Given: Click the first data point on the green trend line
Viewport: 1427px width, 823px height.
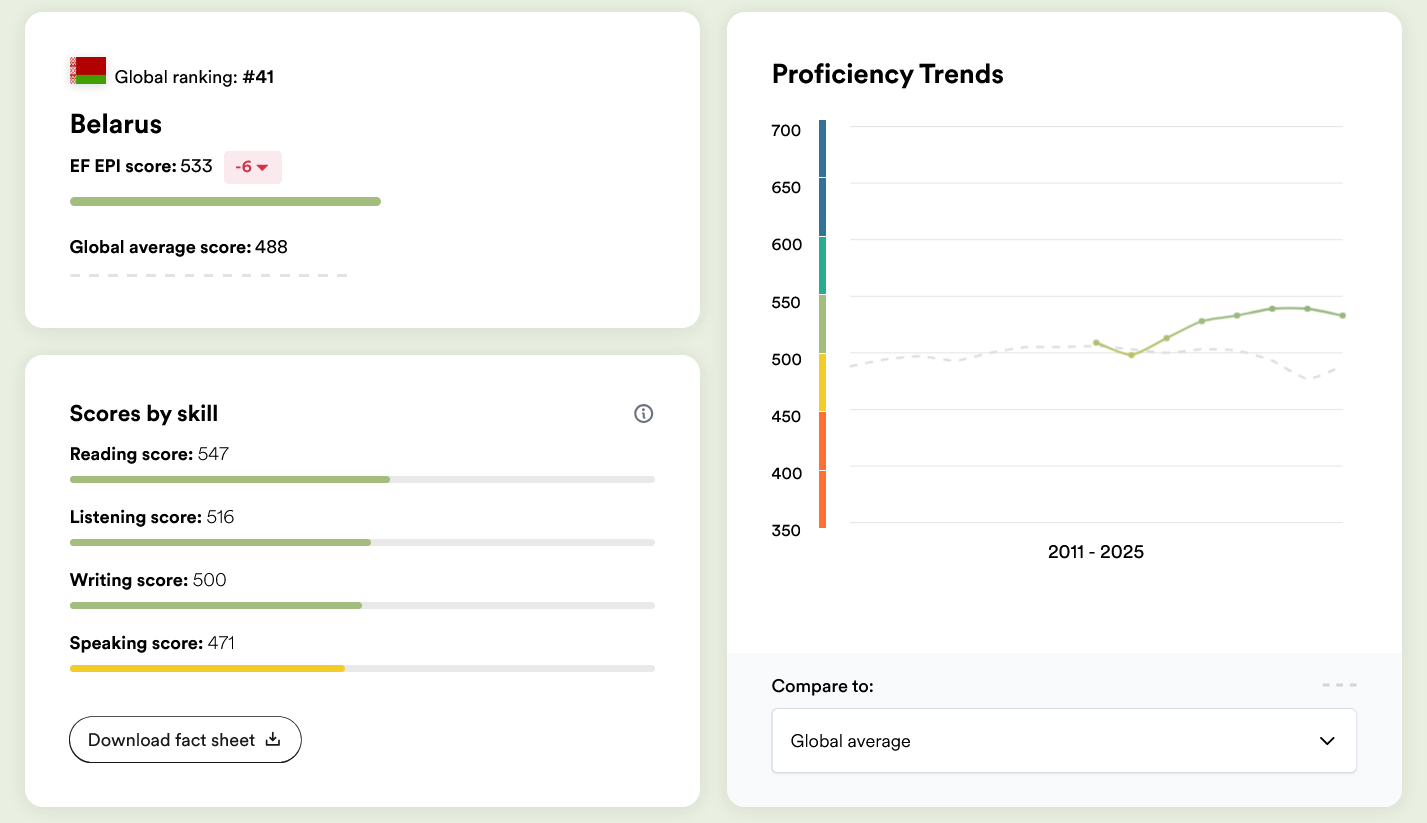Looking at the screenshot, I should [1096, 343].
